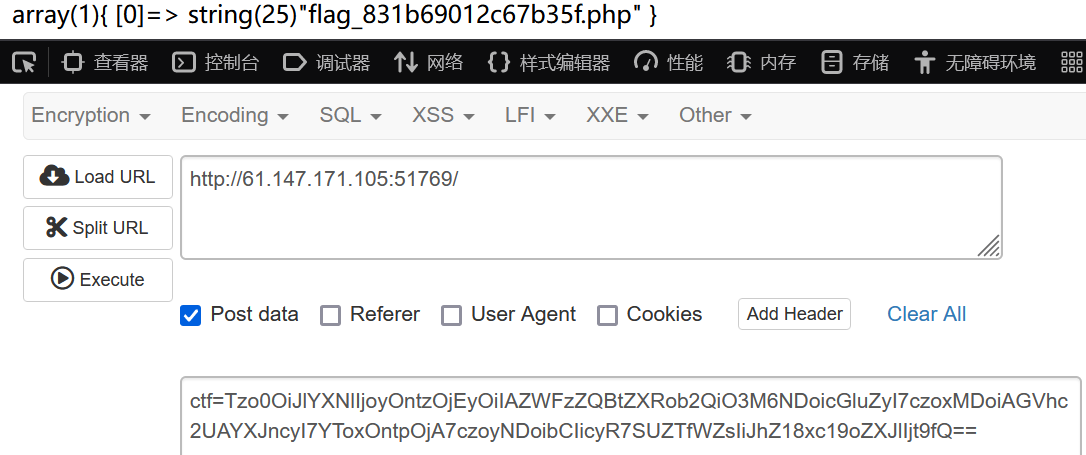This screenshot has width=1086, height=455.
Task: Uncheck the Post data checkbox
Action: point(191,315)
